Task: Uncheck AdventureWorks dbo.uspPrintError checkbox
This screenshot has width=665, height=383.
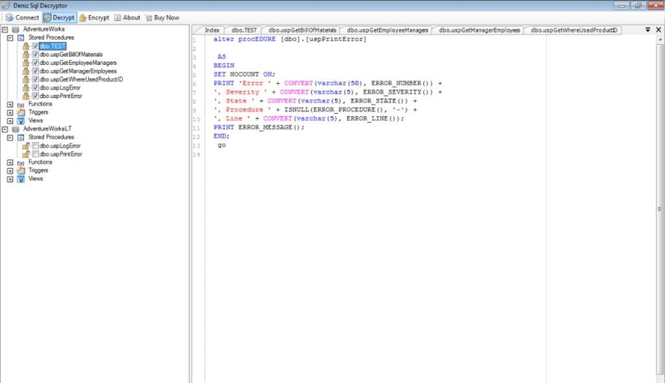Action: tap(36, 96)
